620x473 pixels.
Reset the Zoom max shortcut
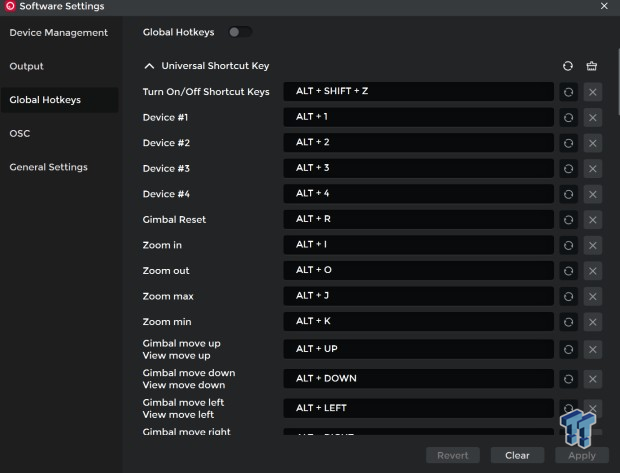[x=568, y=296]
